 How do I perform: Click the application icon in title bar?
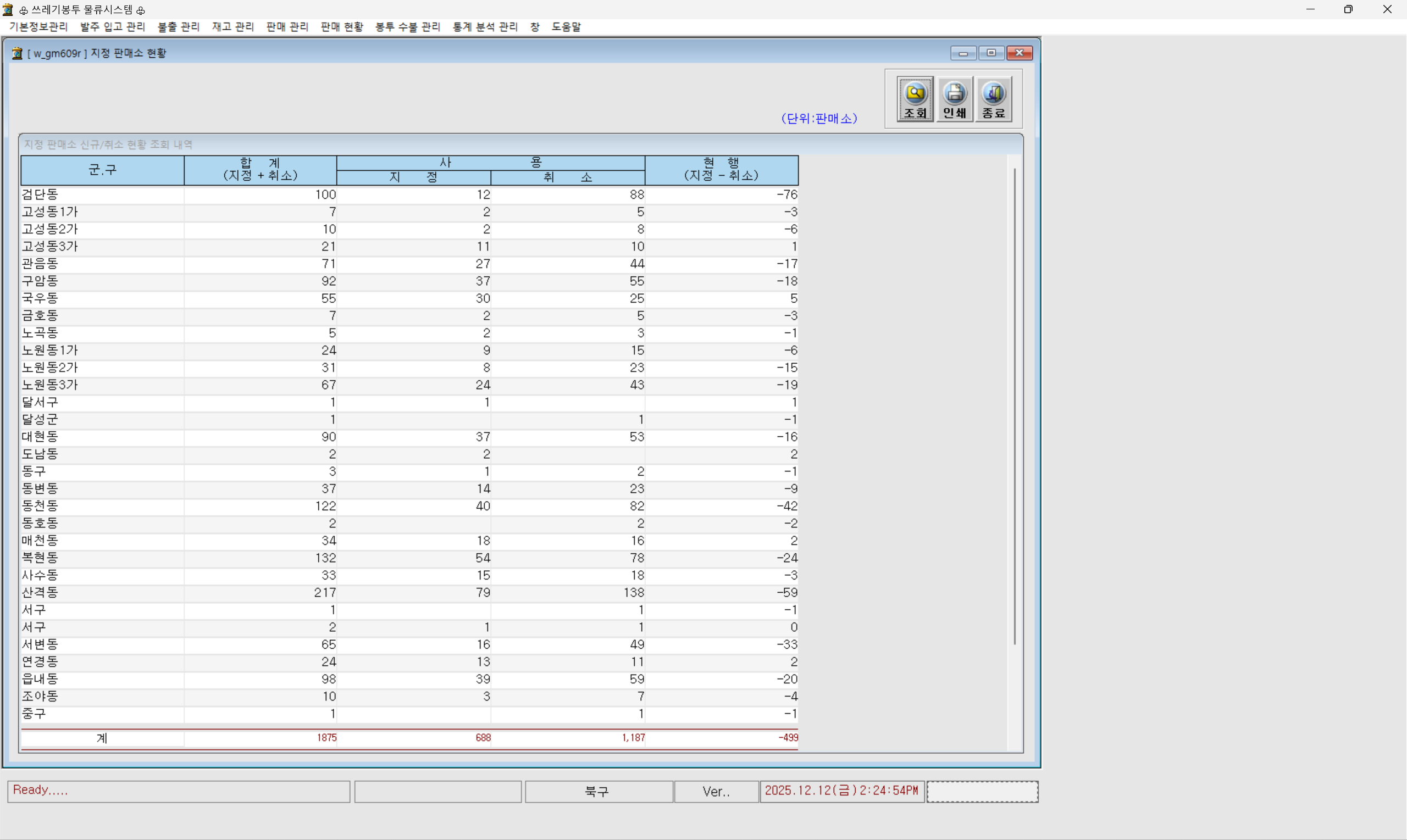(8, 9)
